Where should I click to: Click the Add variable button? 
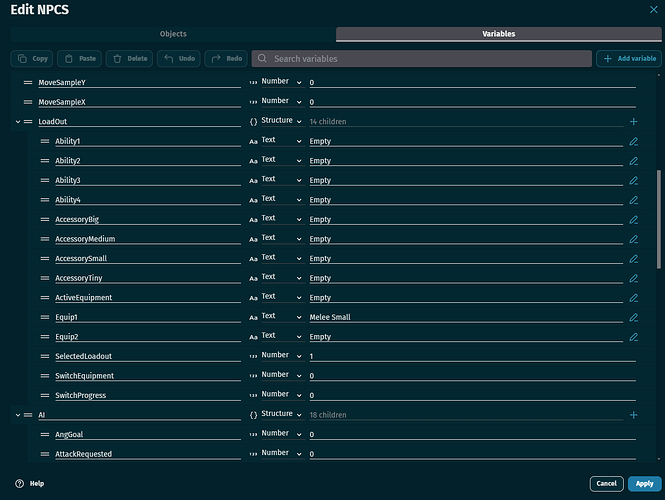coord(629,59)
